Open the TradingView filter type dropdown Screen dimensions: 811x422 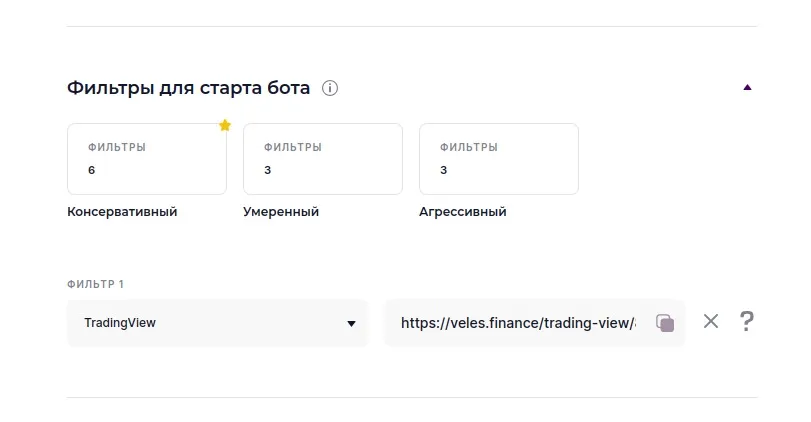[x=217, y=323]
